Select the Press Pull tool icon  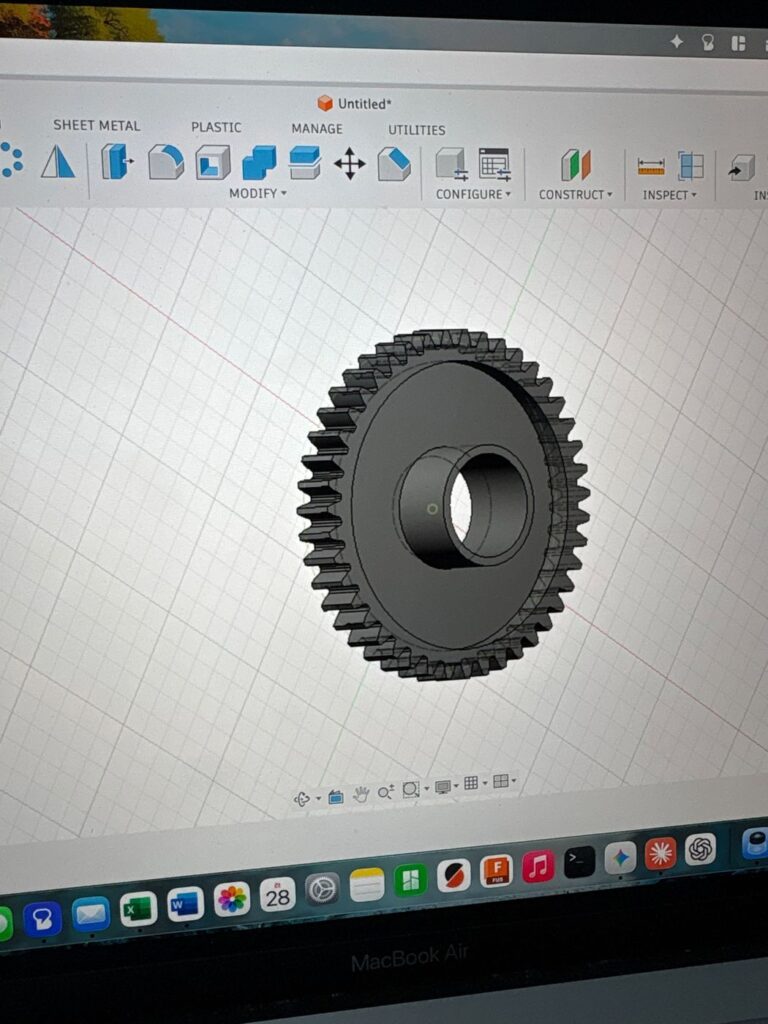click(118, 161)
